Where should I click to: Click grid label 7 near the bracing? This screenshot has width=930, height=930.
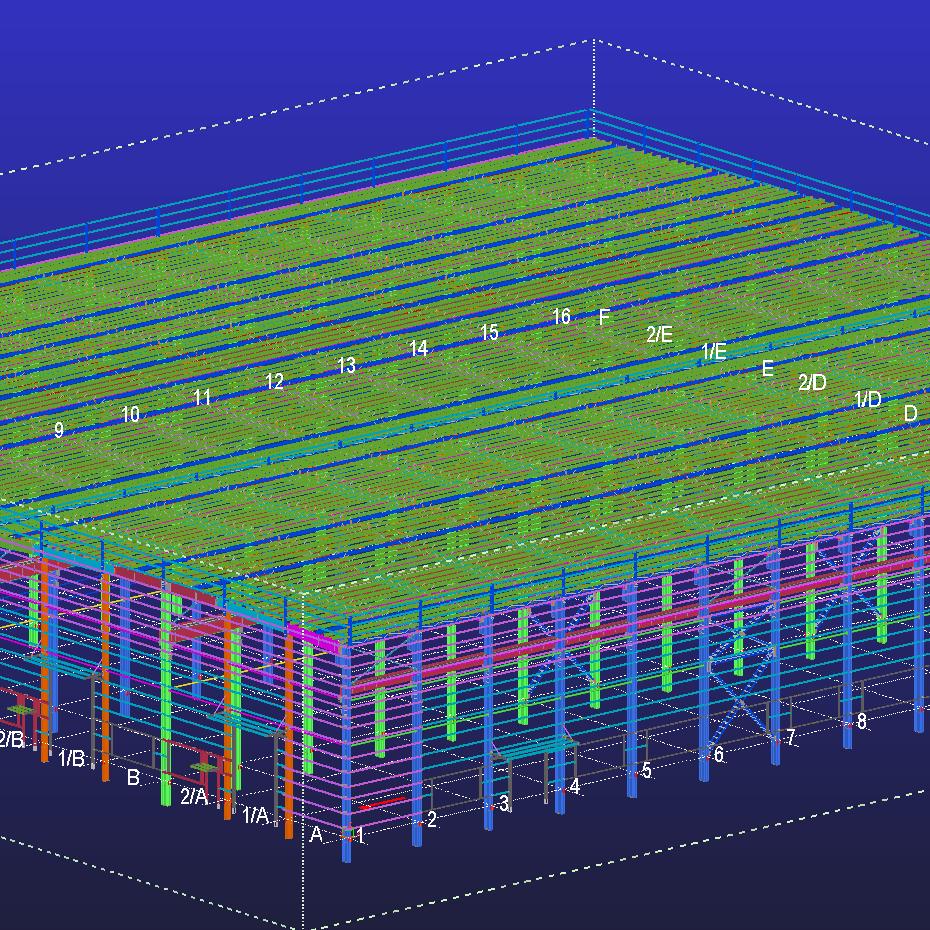(790, 738)
